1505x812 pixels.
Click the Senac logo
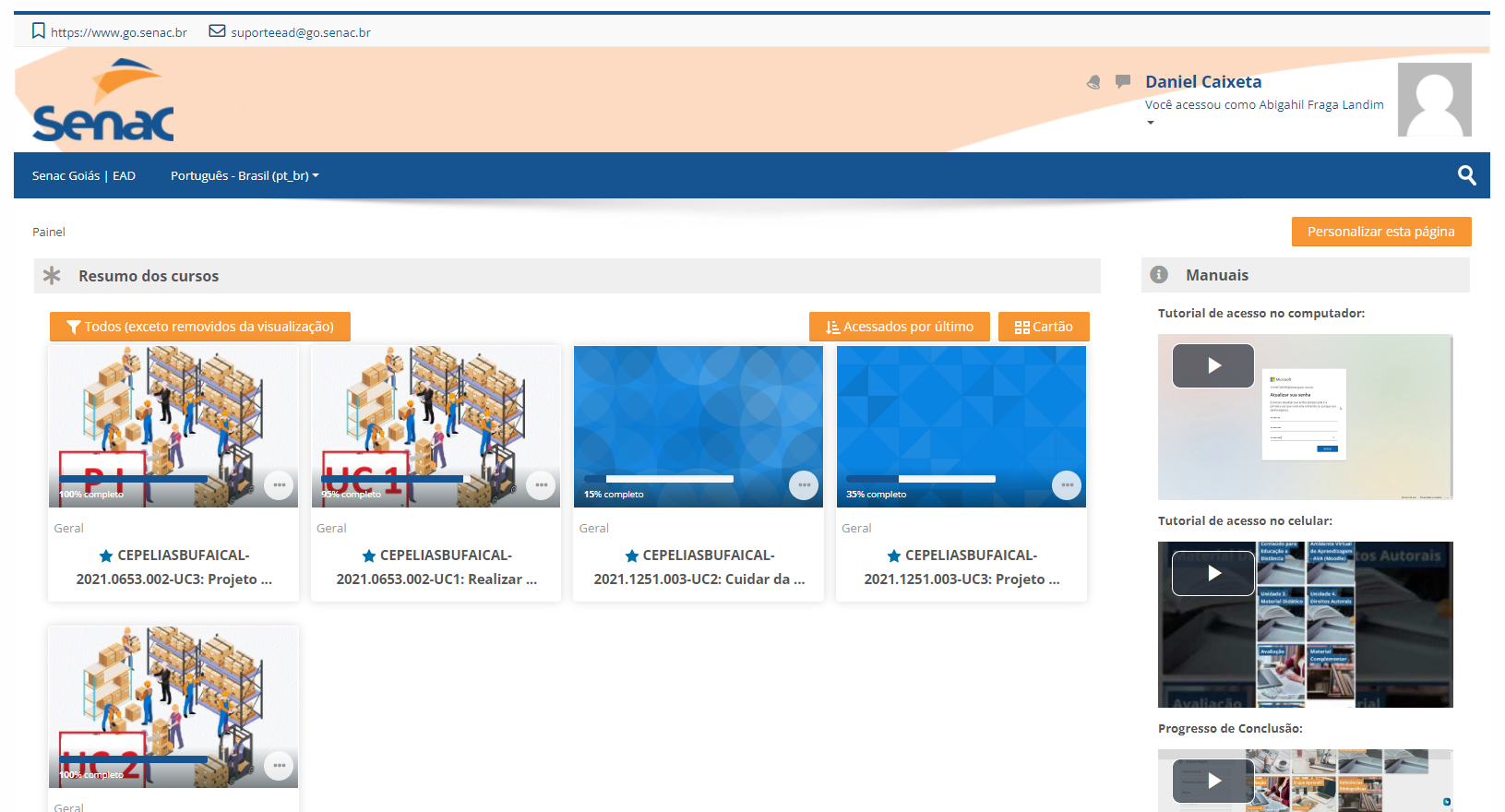pos(103,101)
